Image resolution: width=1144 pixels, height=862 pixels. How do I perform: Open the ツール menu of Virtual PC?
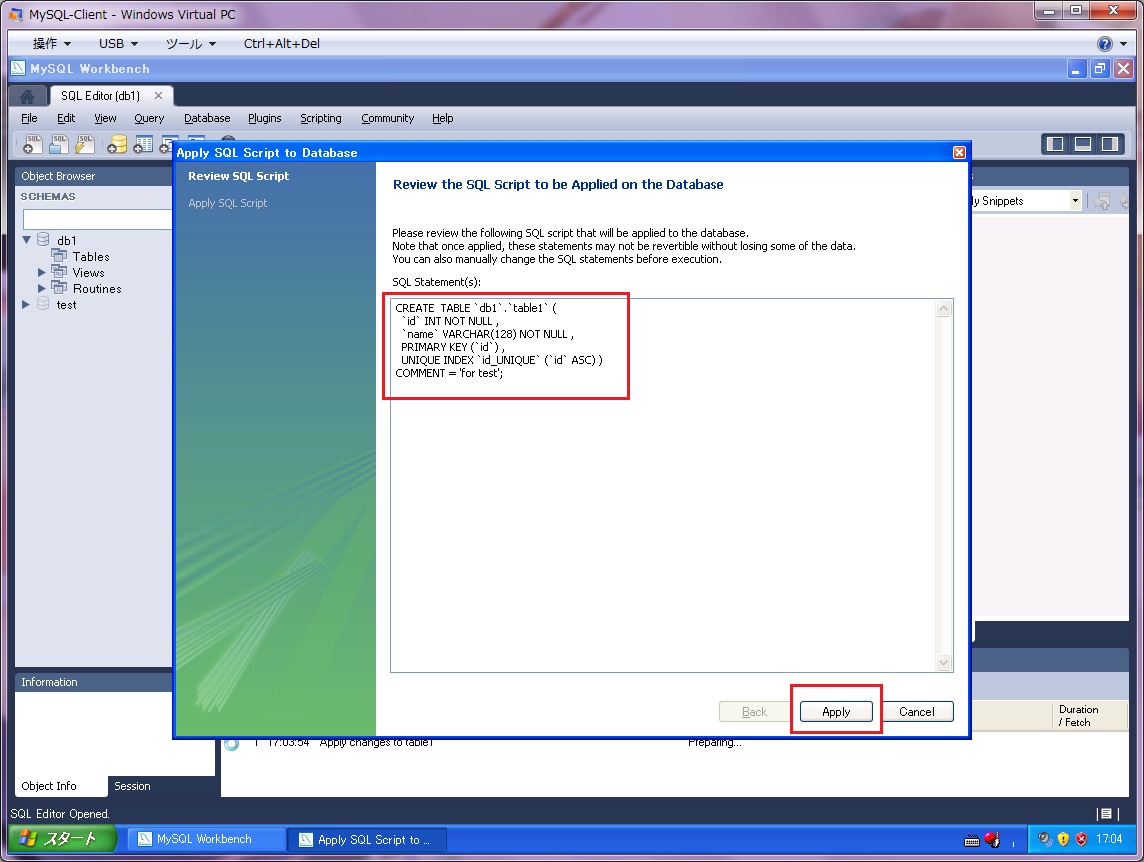tap(191, 44)
